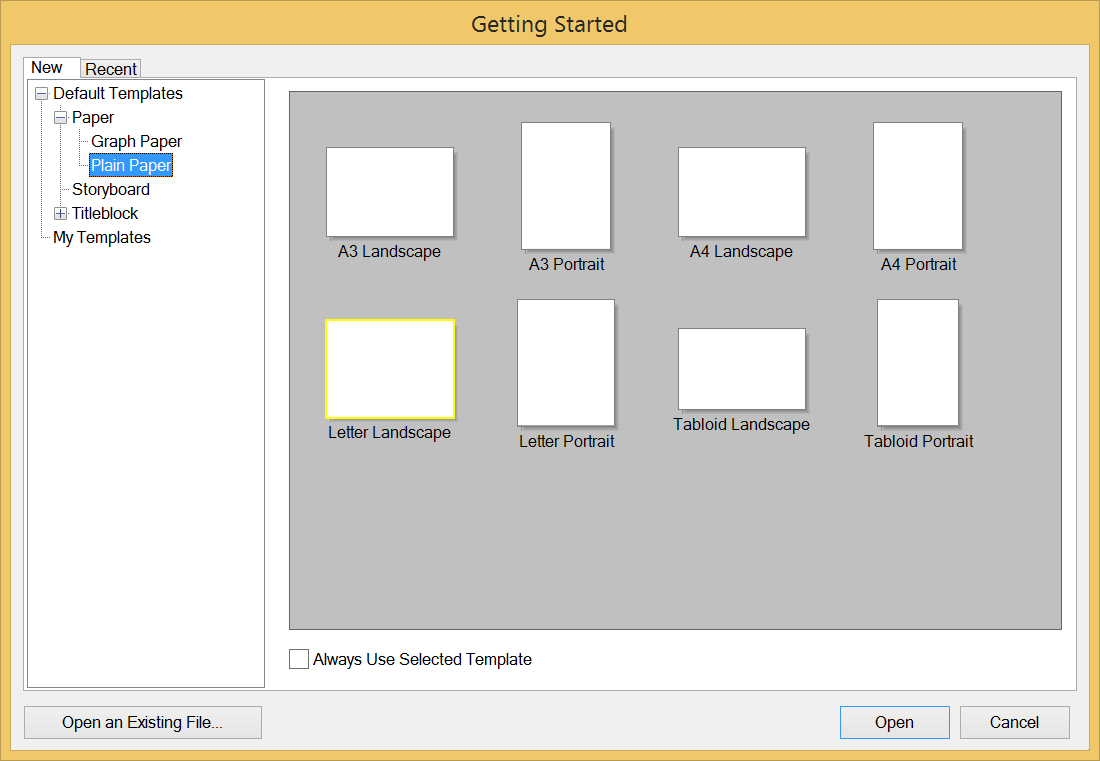
Task: Switch to the Recent tab
Action: [111, 69]
